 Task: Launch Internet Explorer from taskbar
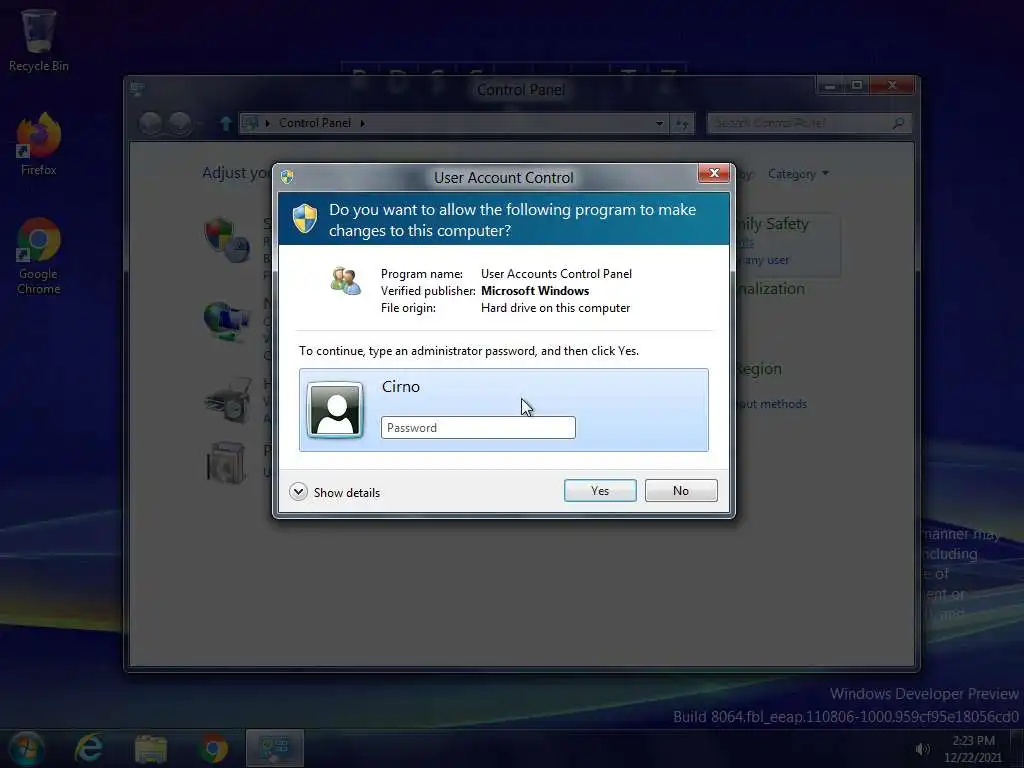pos(88,748)
